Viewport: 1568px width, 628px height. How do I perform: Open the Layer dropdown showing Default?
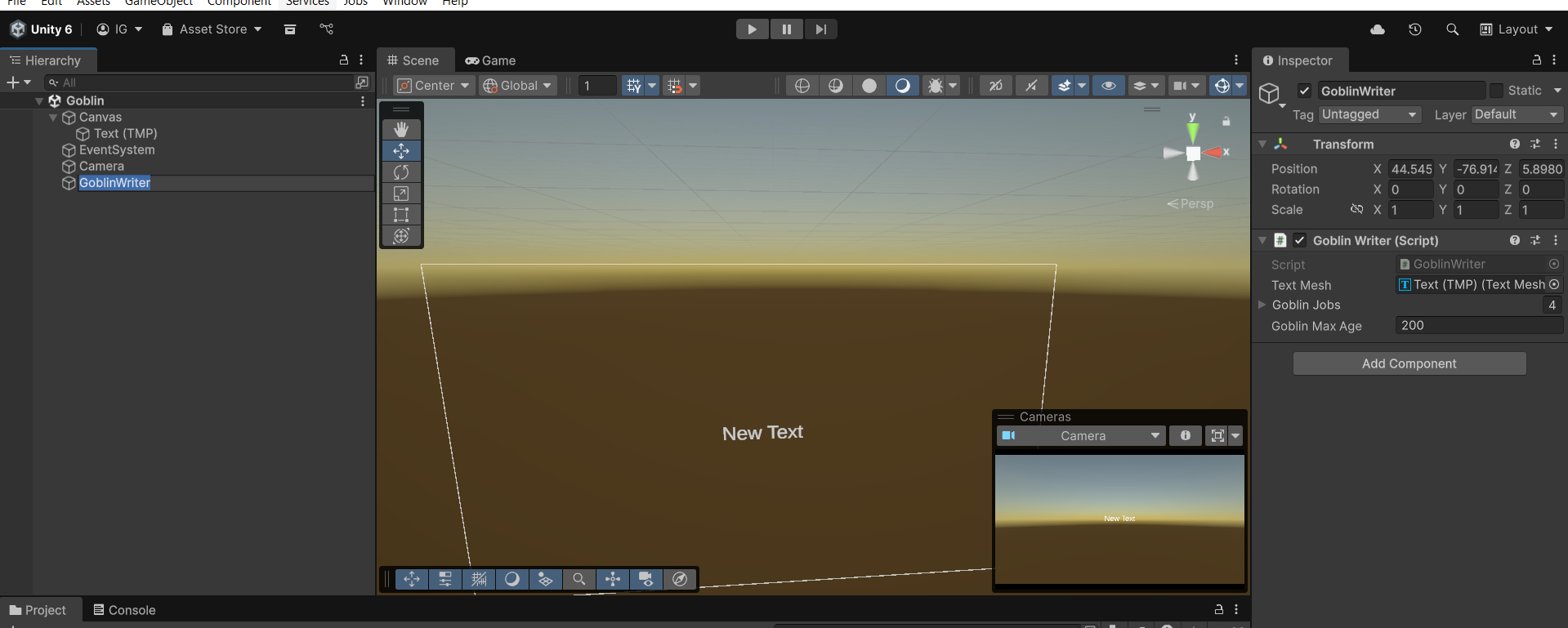click(x=1516, y=115)
